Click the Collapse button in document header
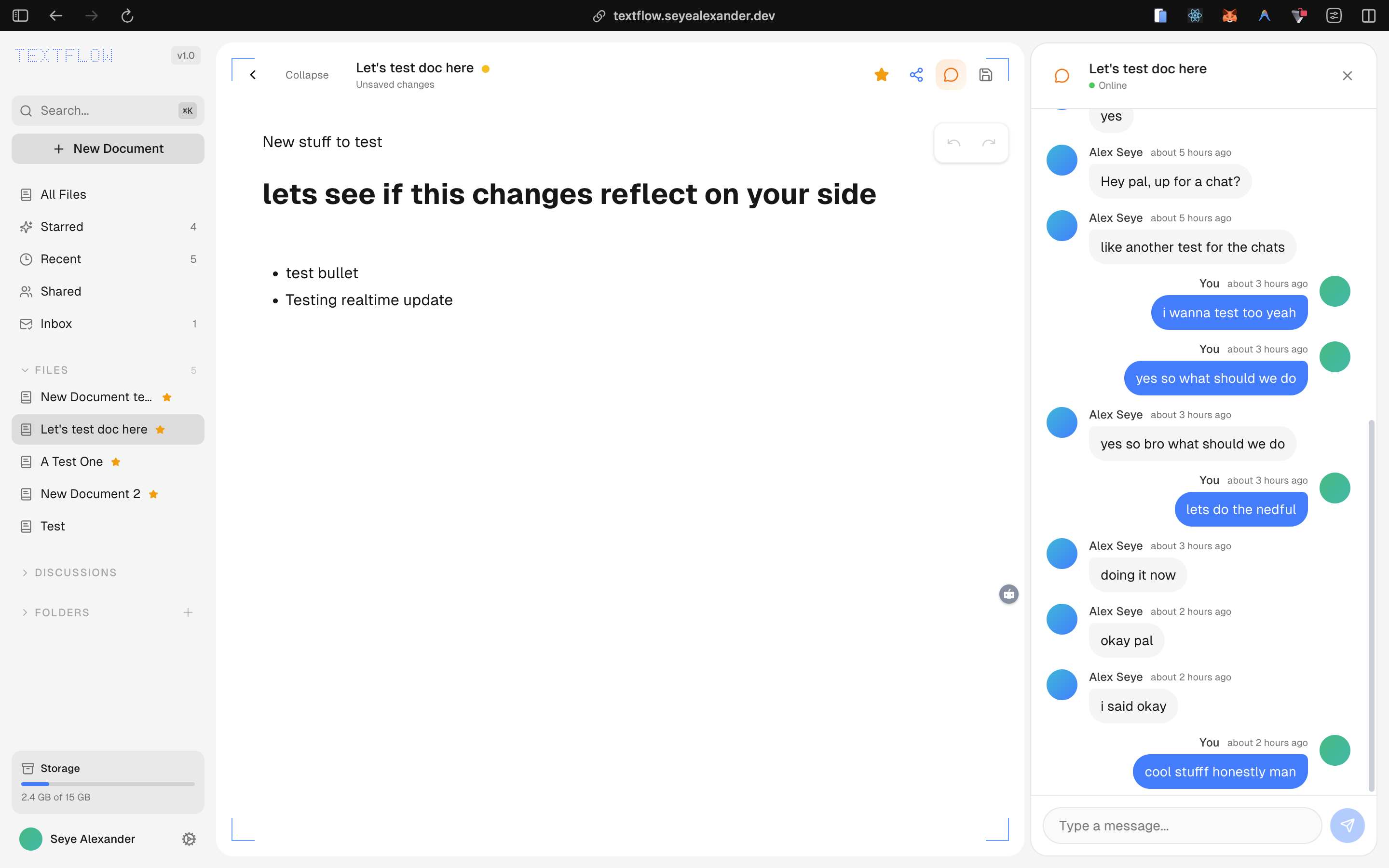Image resolution: width=1389 pixels, height=868 pixels. pos(307,75)
